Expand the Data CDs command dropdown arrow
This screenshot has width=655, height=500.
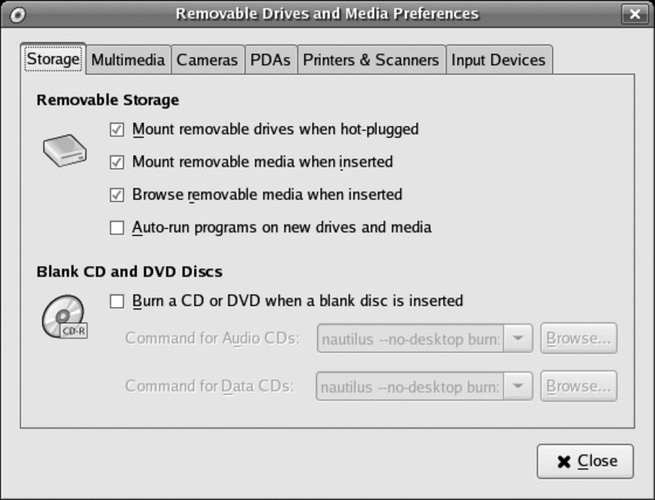517,385
